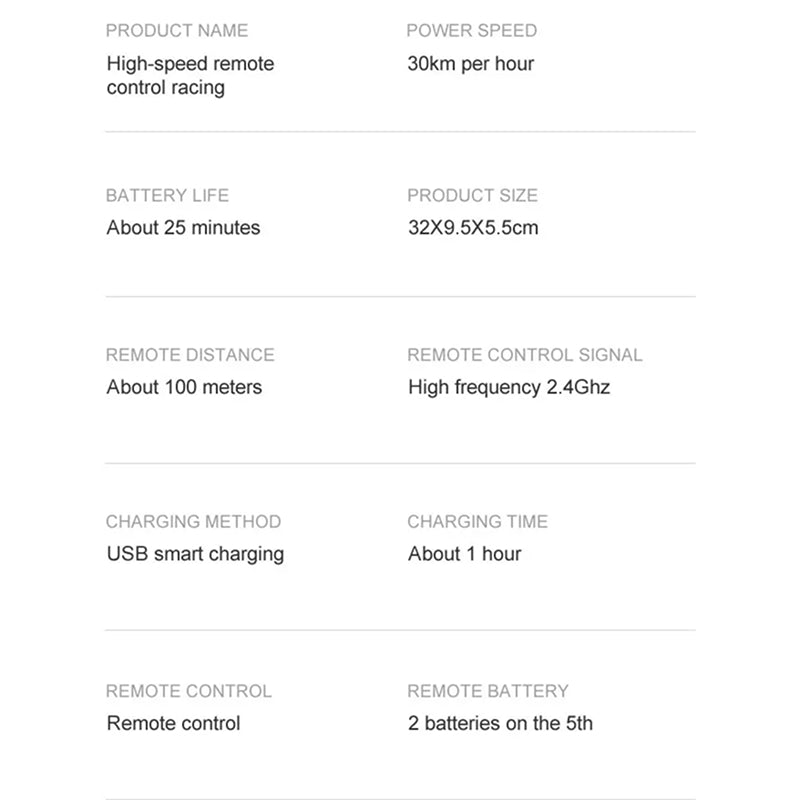This screenshot has width=800, height=800.
Task: Select the 32X9.5X5.5cm dimension text
Action: click(473, 228)
